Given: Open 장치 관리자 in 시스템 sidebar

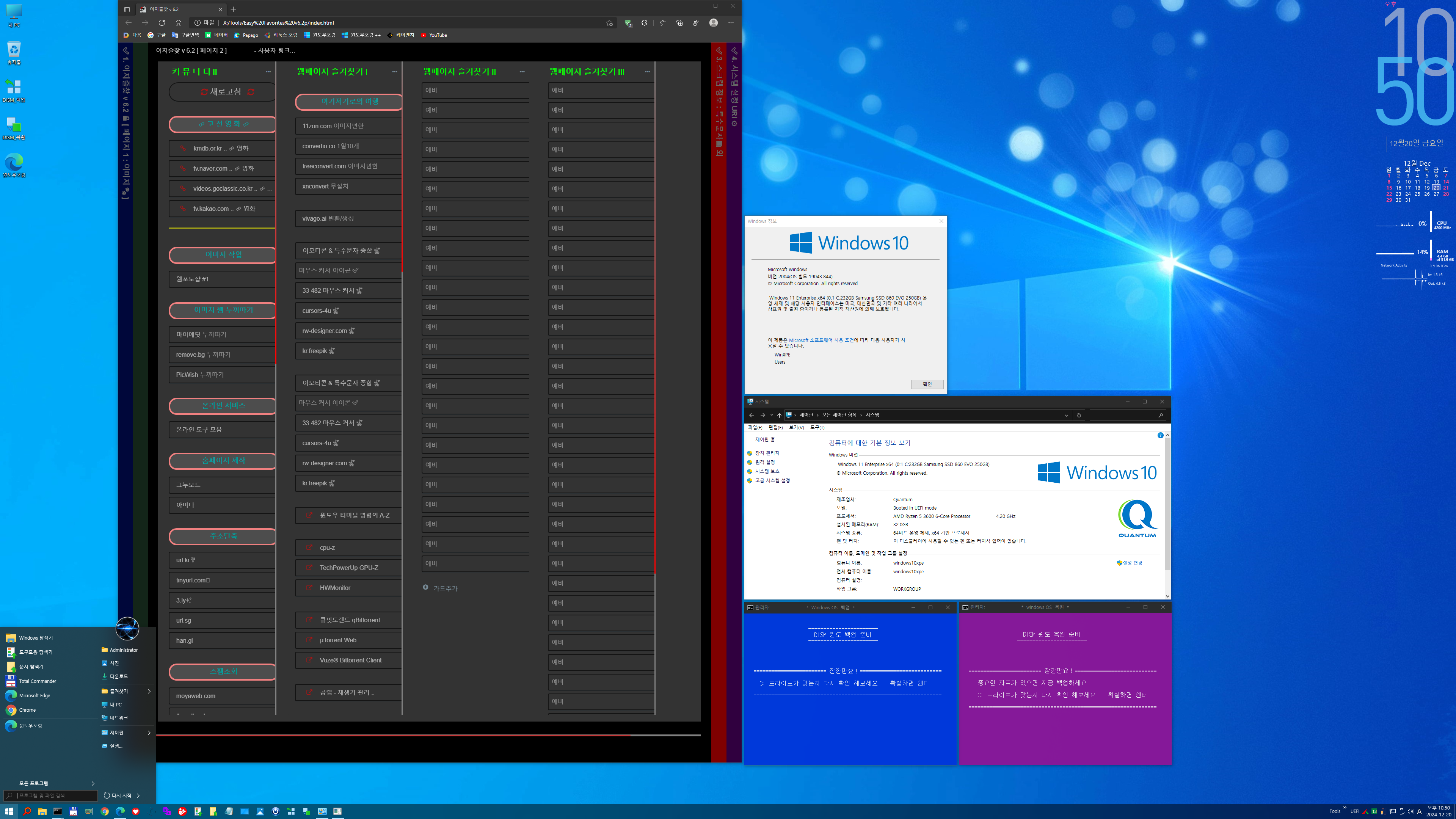Looking at the screenshot, I should [767, 453].
